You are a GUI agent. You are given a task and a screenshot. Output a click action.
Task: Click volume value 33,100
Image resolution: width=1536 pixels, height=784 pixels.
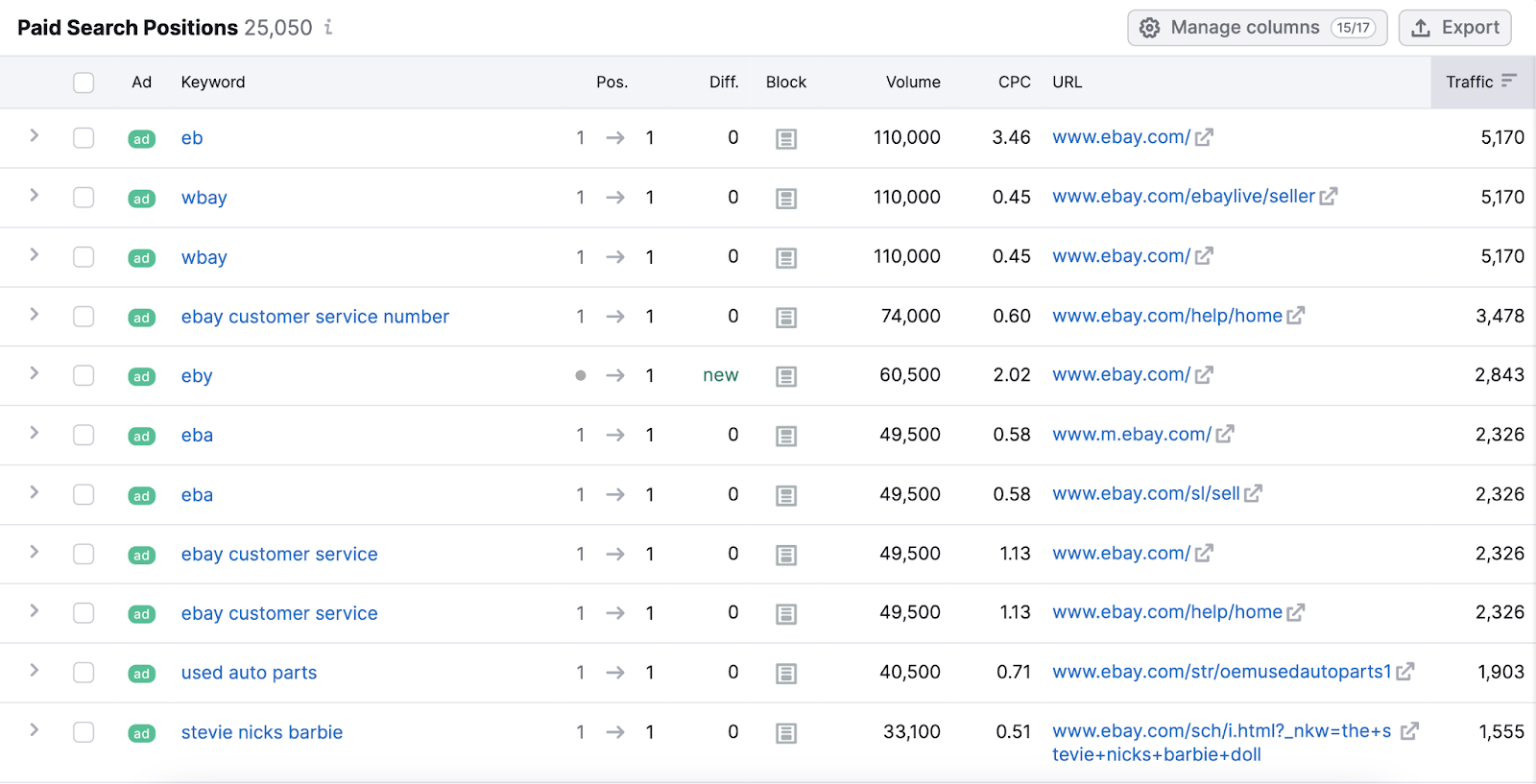[x=912, y=731]
